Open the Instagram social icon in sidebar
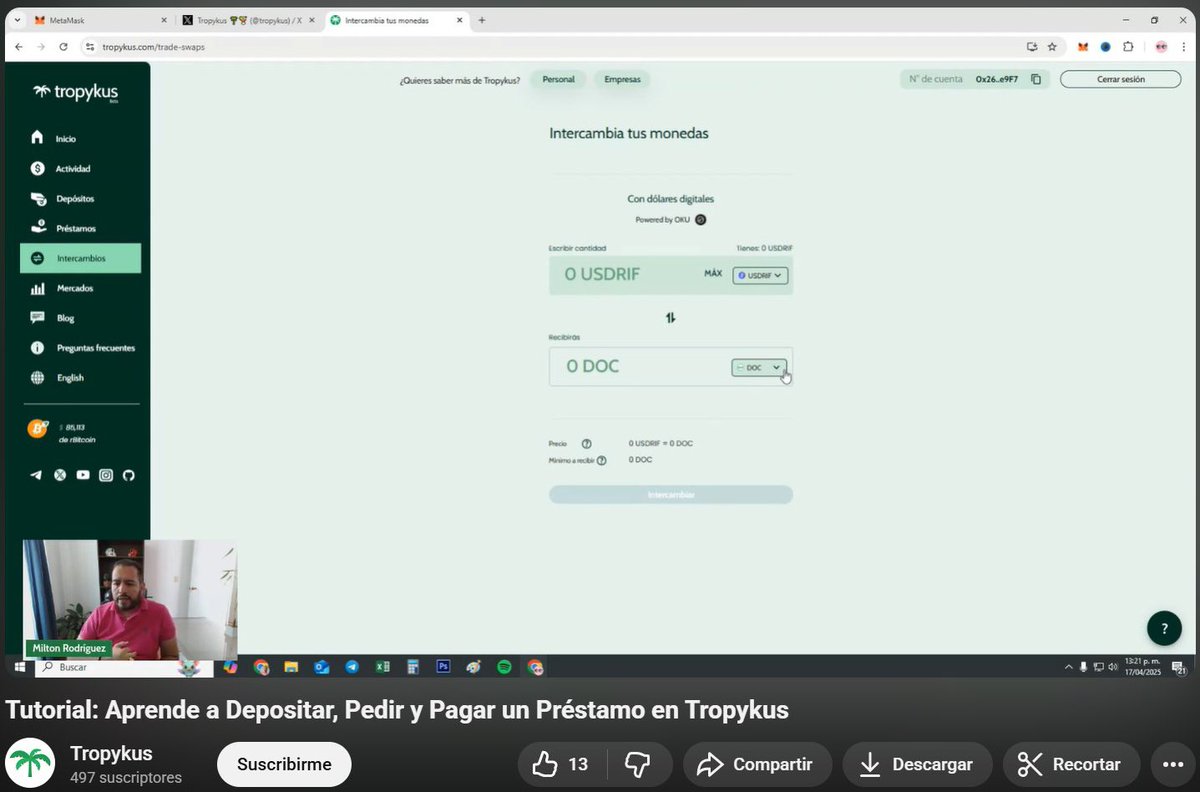Image resolution: width=1200 pixels, height=792 pixels. pyautogui.click(x=106, y=475)
